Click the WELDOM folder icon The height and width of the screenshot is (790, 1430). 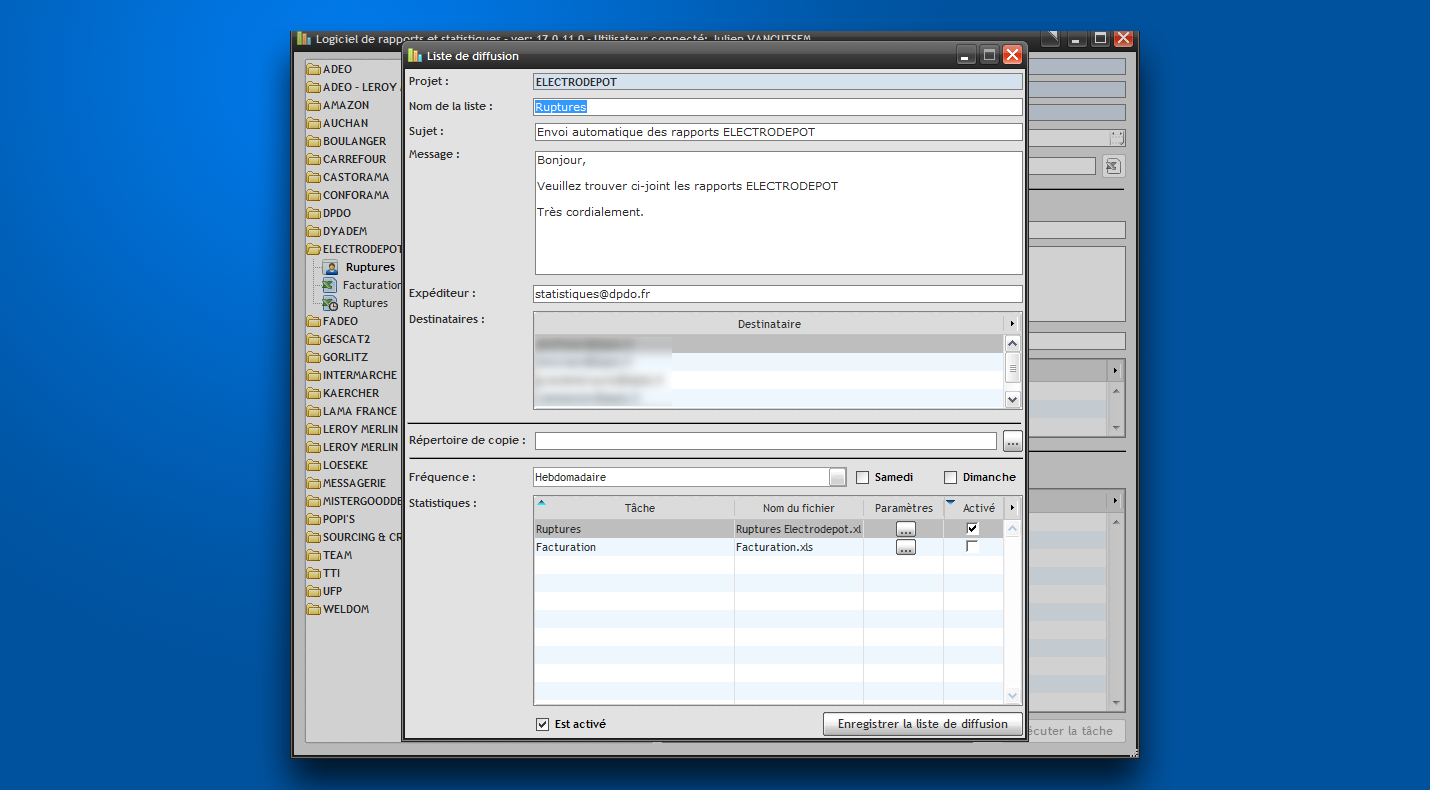(314, 609)
